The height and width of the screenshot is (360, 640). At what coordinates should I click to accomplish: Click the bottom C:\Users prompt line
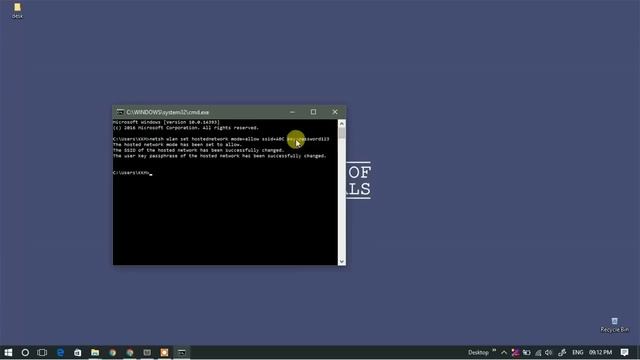132,173
